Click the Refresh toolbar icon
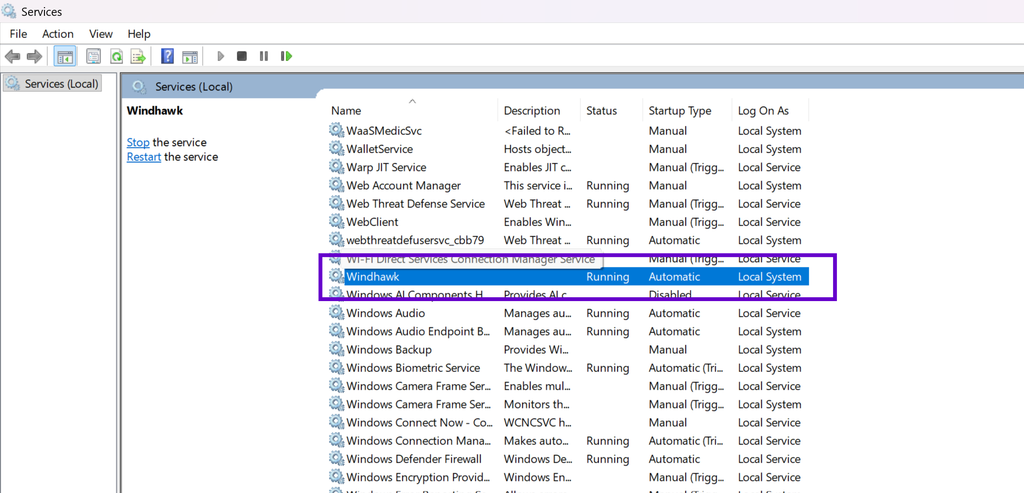 (116, 56)
